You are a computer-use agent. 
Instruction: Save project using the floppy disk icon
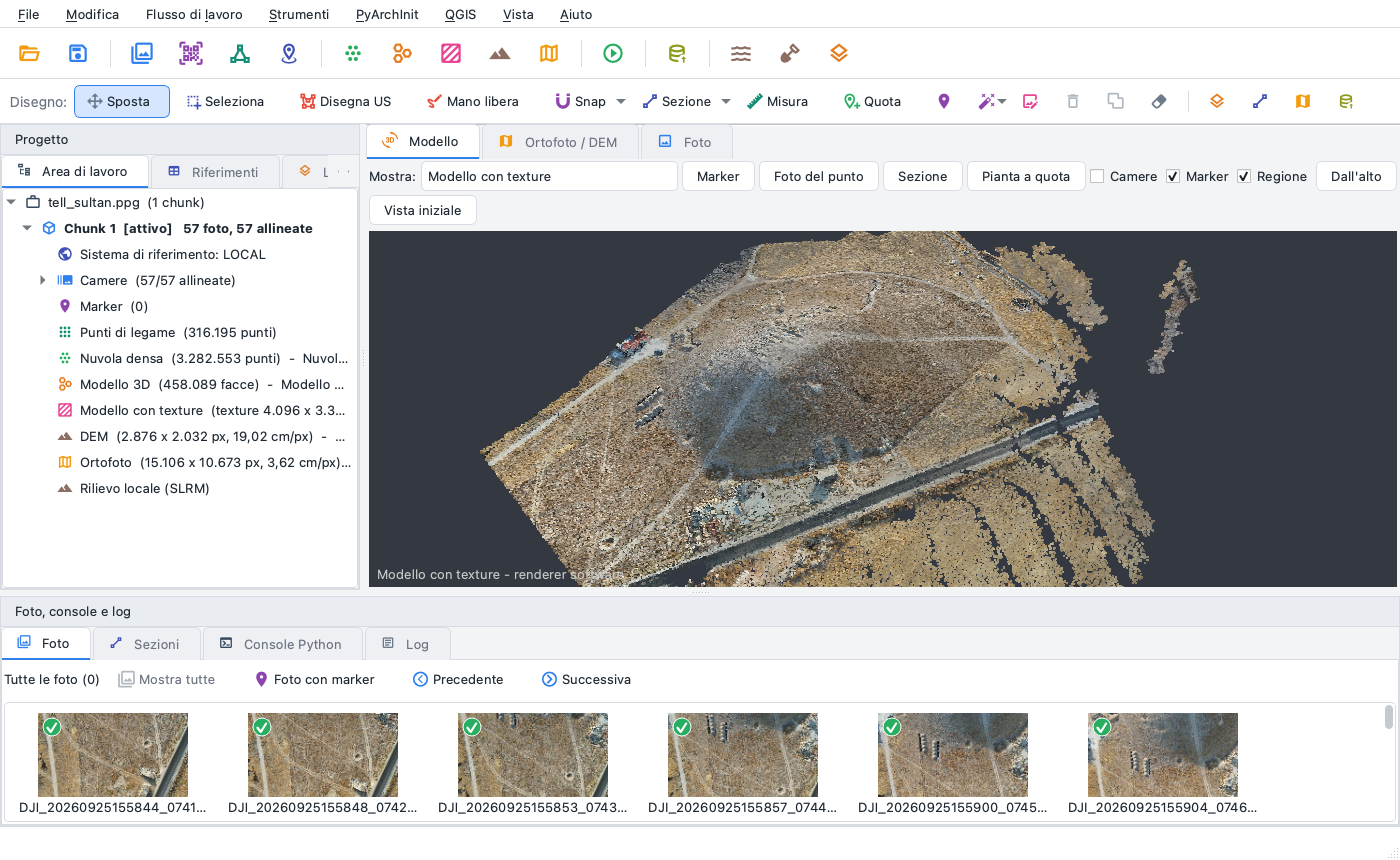78,53
